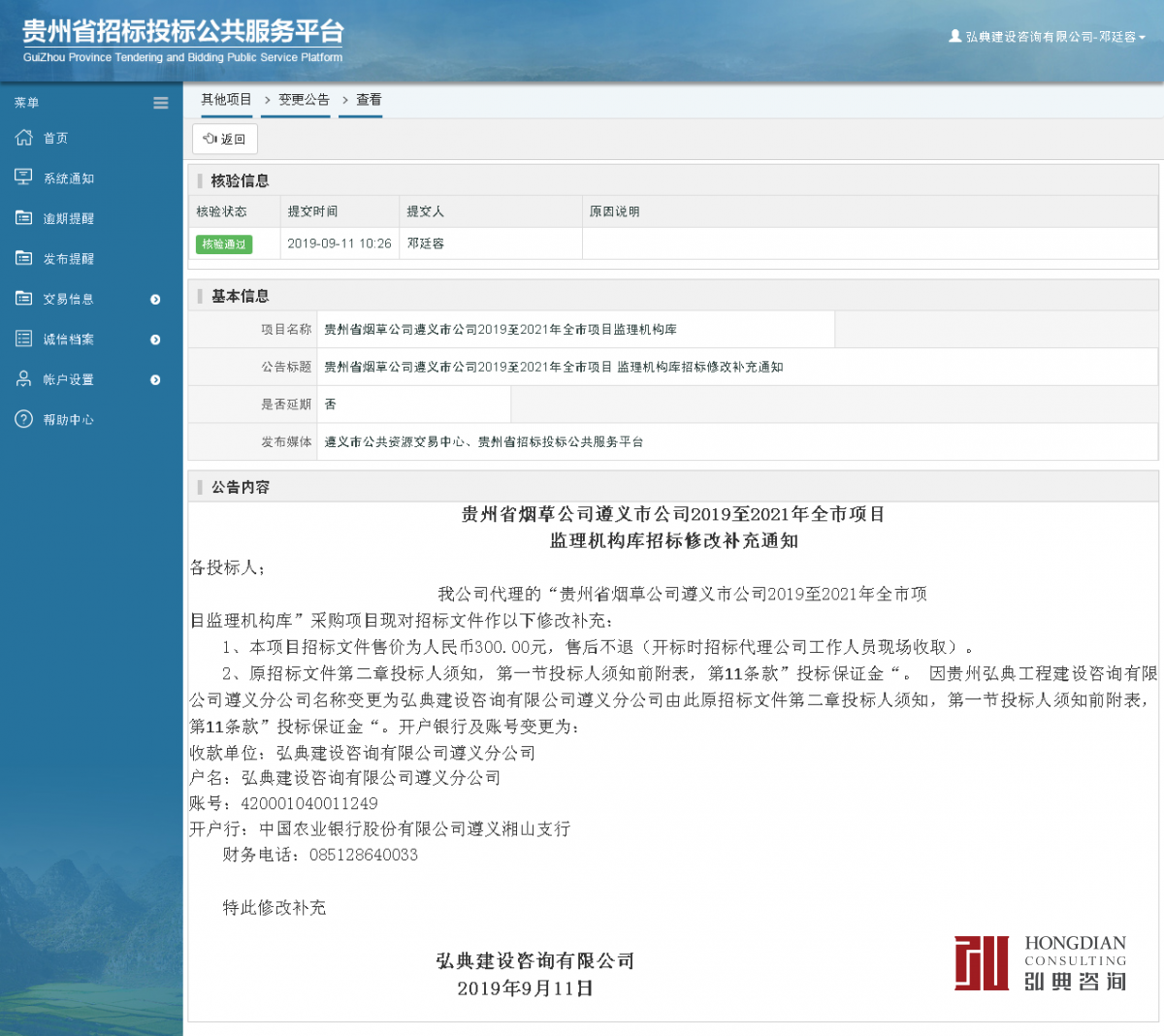Click the 交易信息 transaction icon
Image resolution: width=1164 pixels, height=1036 pixels.
coord(25,299)
